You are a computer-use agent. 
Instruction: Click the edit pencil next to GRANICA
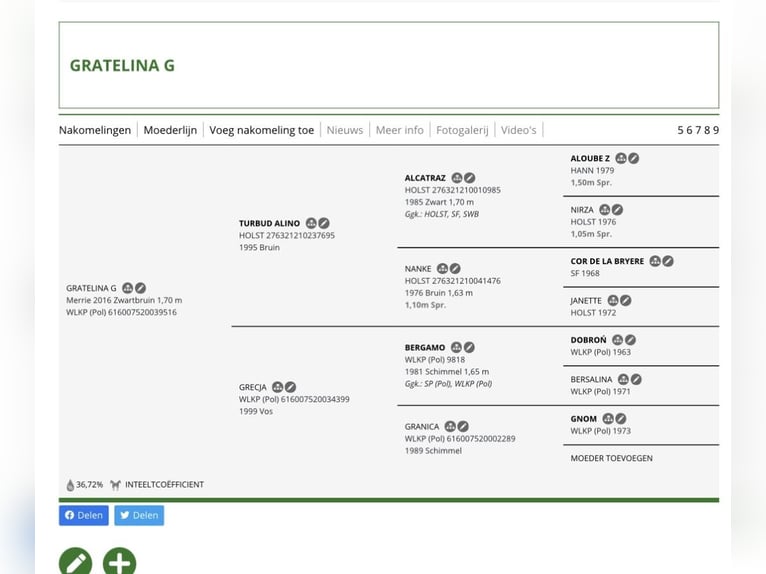coord(463,427)
